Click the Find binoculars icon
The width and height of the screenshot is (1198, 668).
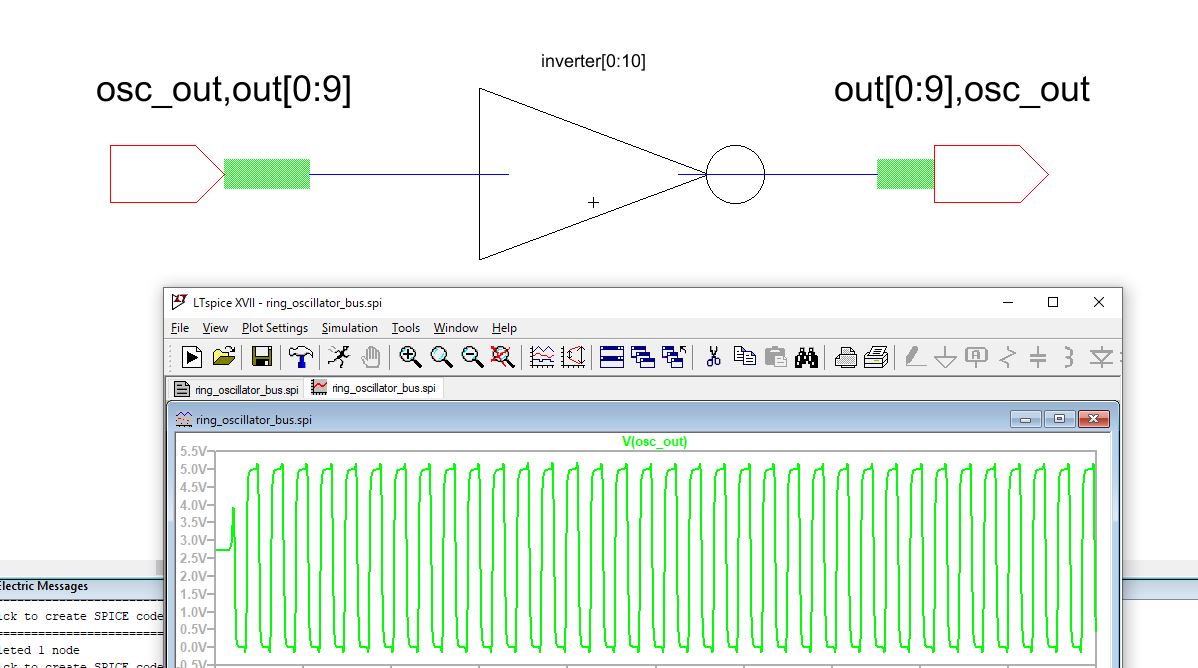(807, 356)
